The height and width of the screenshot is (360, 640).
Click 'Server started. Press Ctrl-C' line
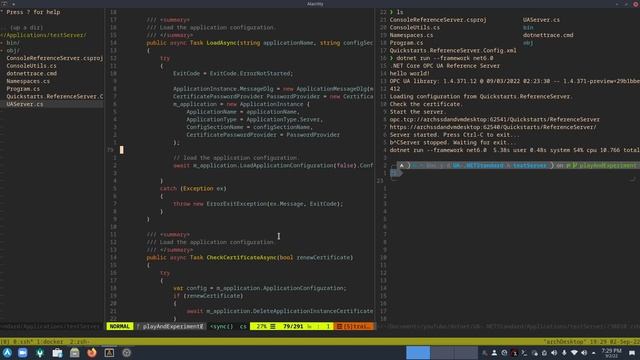tap(455, 135)
